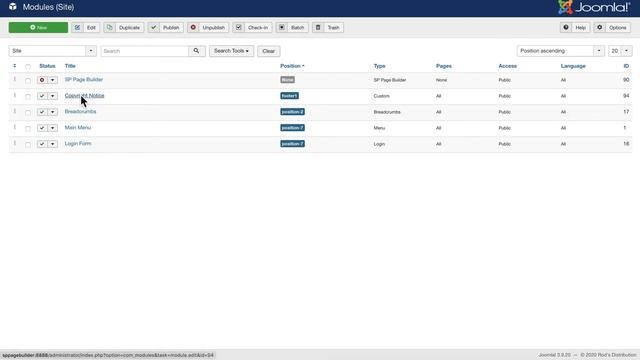Screen dimensions: 640x360
Task: Click drag handle icon of Main Menu row
Action: pyautogui.click(x=15, y=127)
